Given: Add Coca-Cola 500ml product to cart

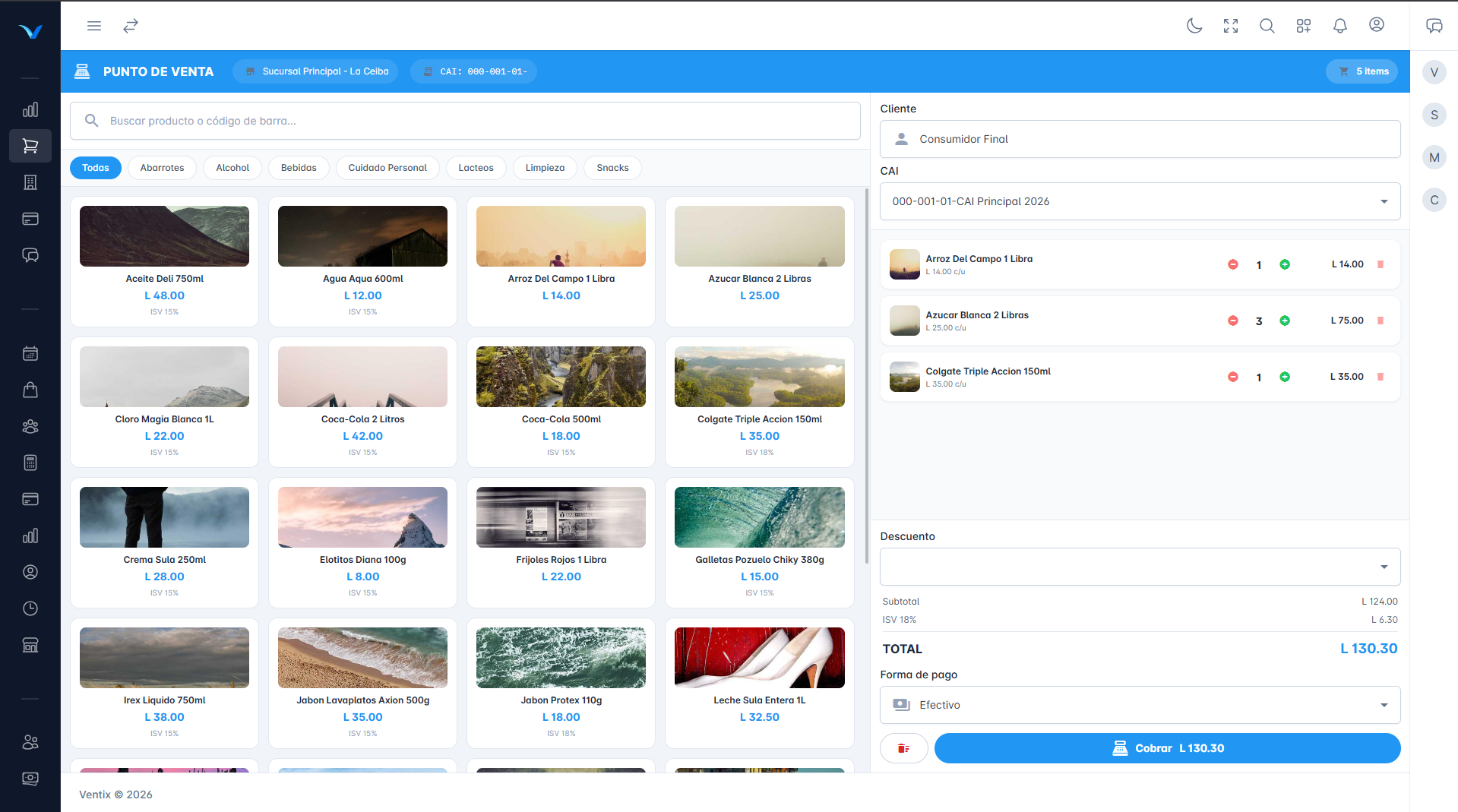Looking at the screenshot, I should coord(561,401).
